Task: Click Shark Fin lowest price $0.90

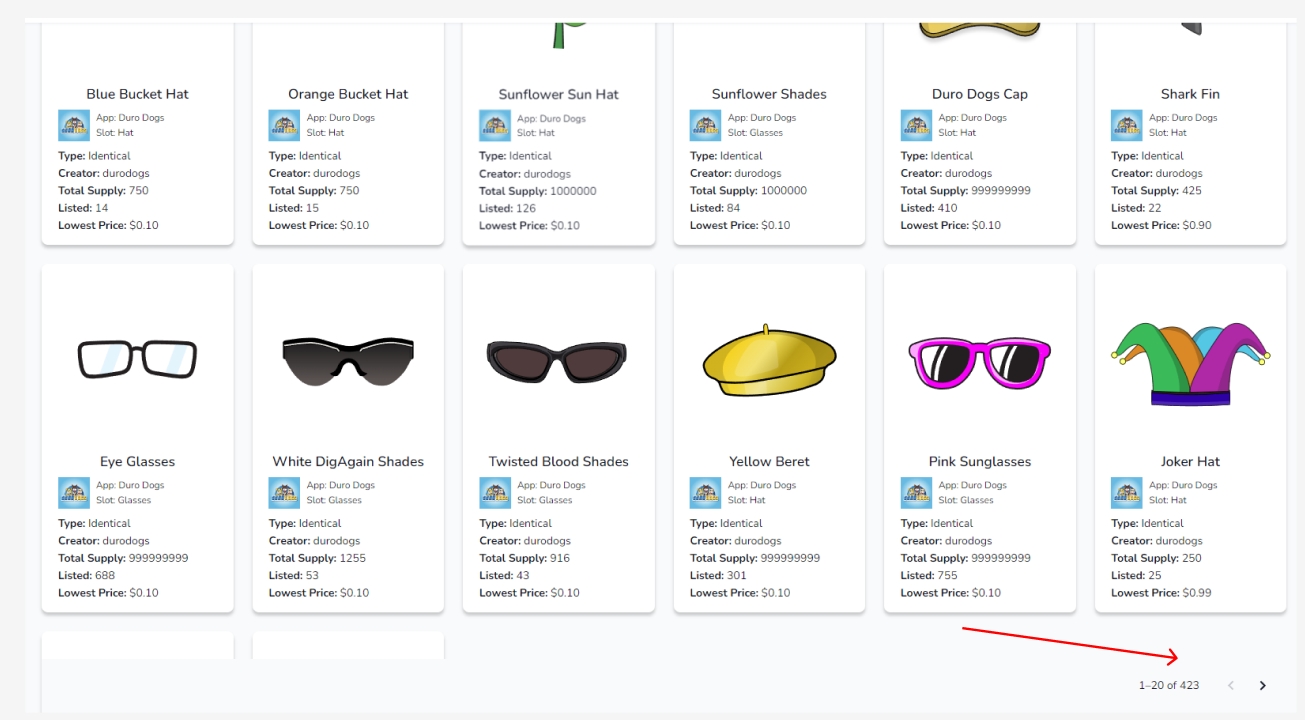Action: pyautogui.click(x=1161, y=225)
